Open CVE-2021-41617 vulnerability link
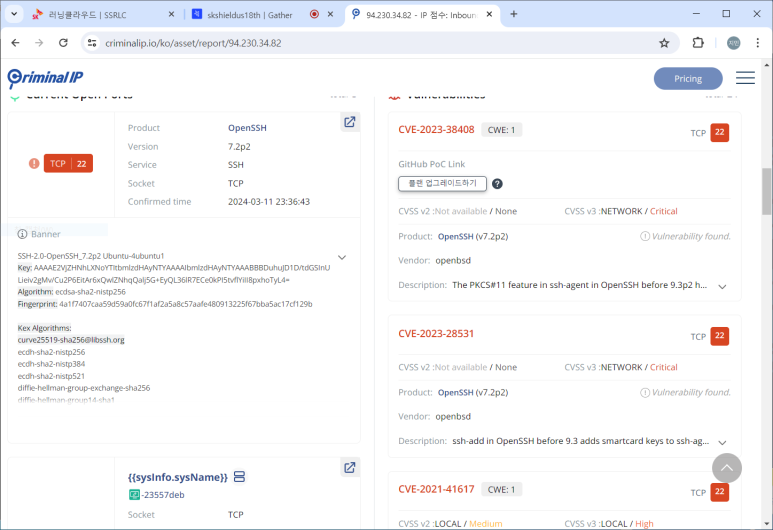 click(436, 489)
